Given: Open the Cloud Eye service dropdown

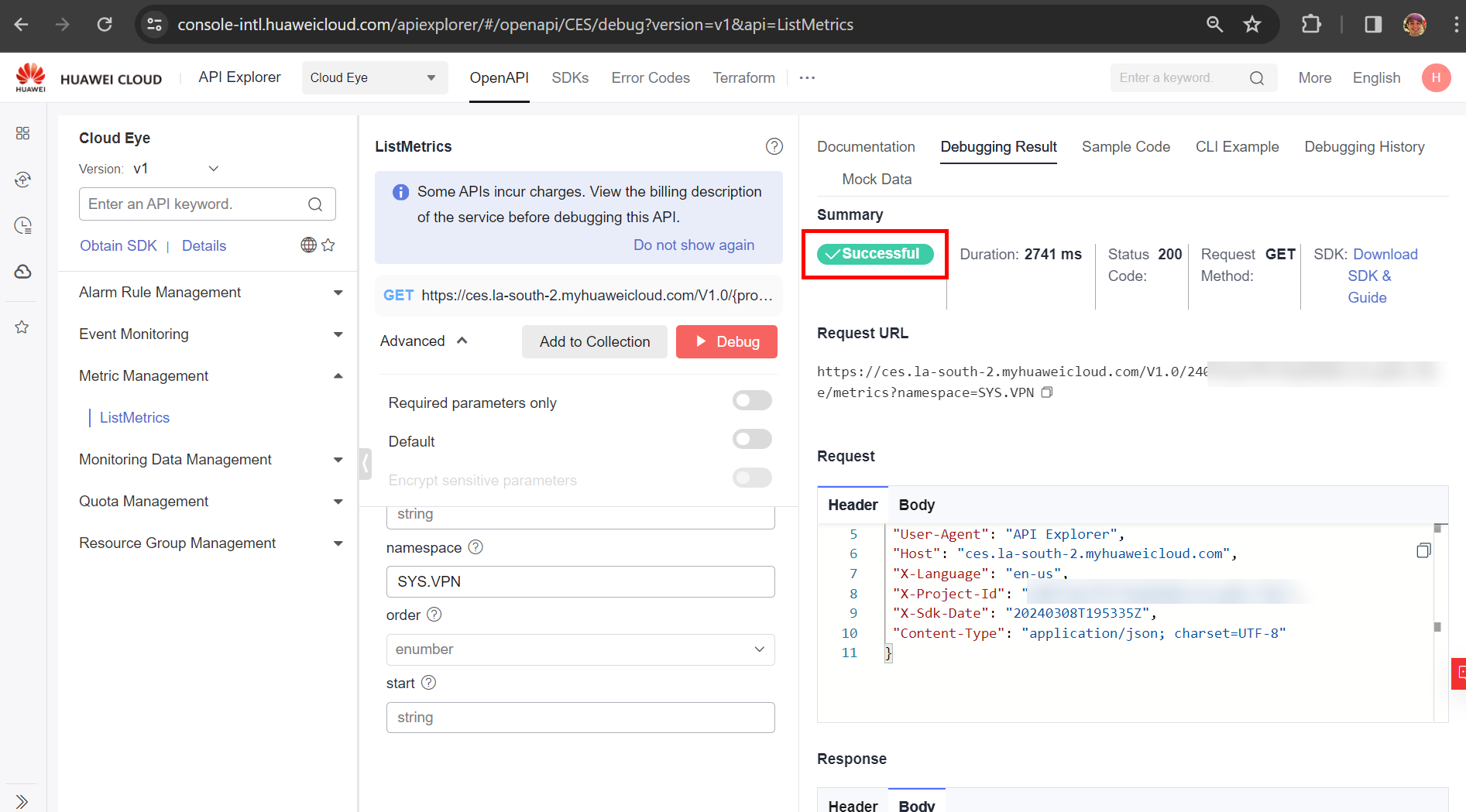Looking at the screenshot, I should coord(374,78).
